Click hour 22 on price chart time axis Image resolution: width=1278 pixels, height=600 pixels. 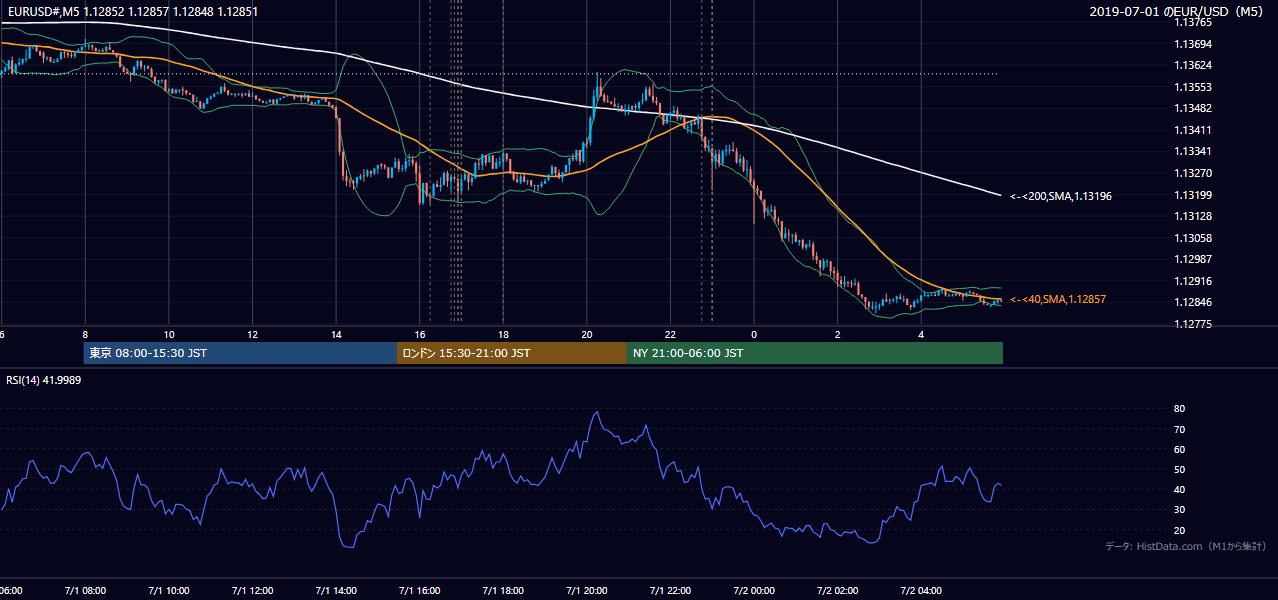671,334
